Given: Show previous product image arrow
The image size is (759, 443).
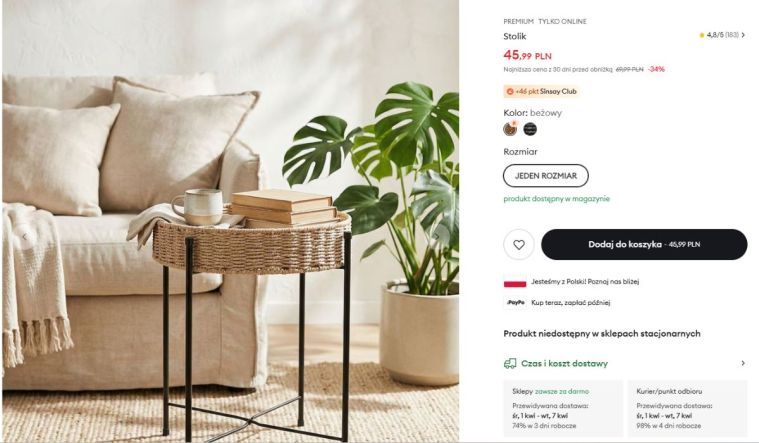Looking at the screenshot, I should [x=25, y=237].
